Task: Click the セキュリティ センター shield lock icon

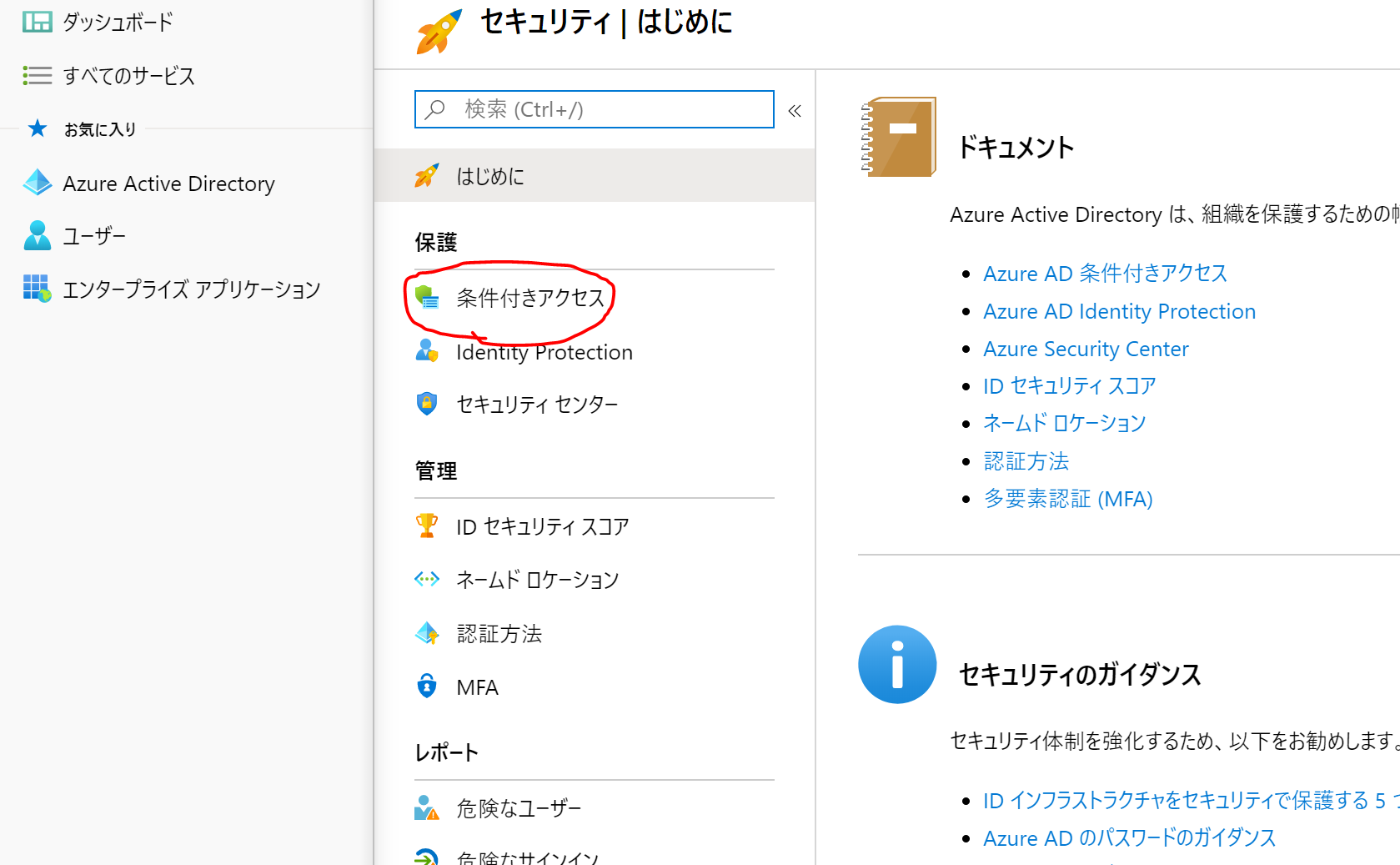Action: (x=427, y=404)
